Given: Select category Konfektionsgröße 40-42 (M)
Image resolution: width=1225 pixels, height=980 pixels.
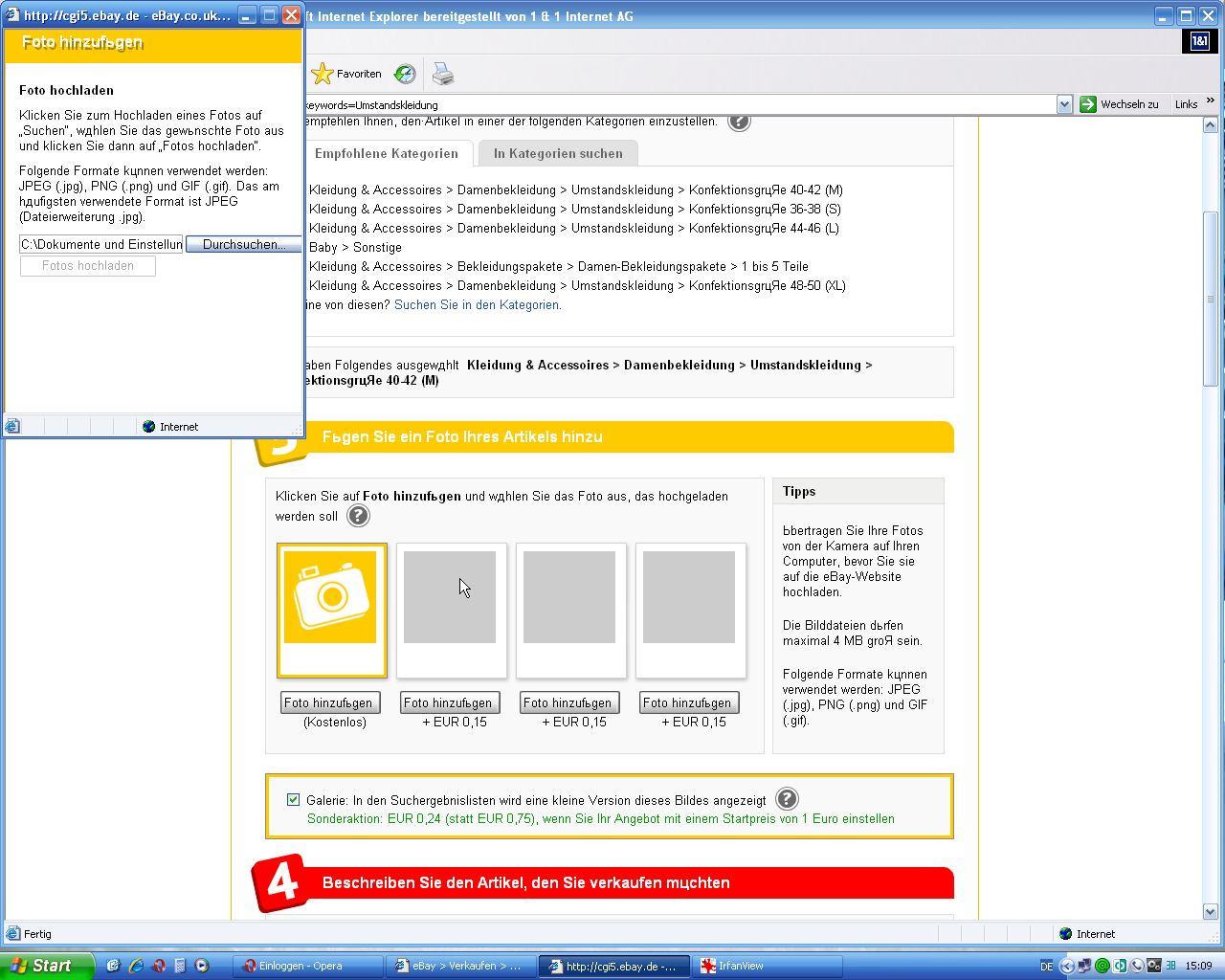Looking at the screenshot, I should 576,189.
